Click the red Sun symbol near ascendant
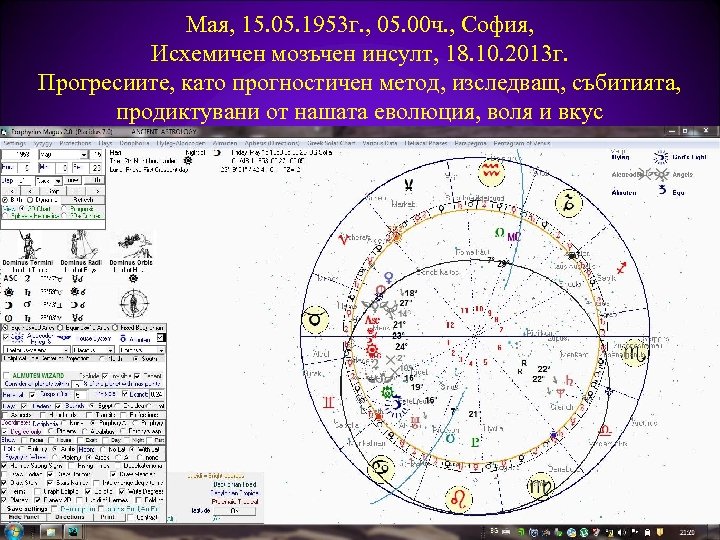The image size is (720, 540). click(372, 350)
